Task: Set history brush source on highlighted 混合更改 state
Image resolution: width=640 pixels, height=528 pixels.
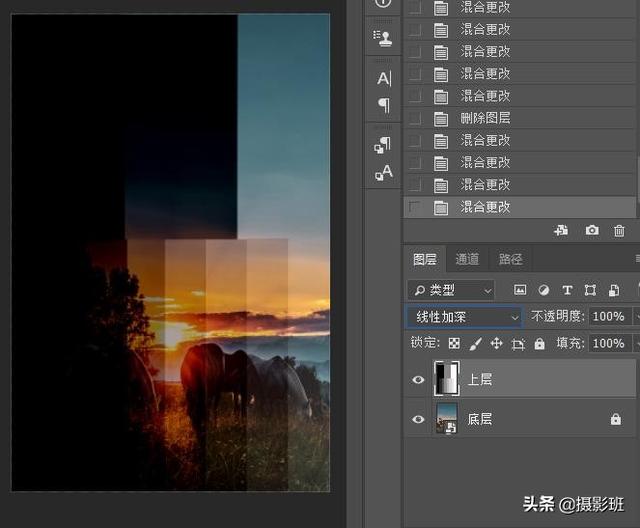Action: (x=415, y=207)
